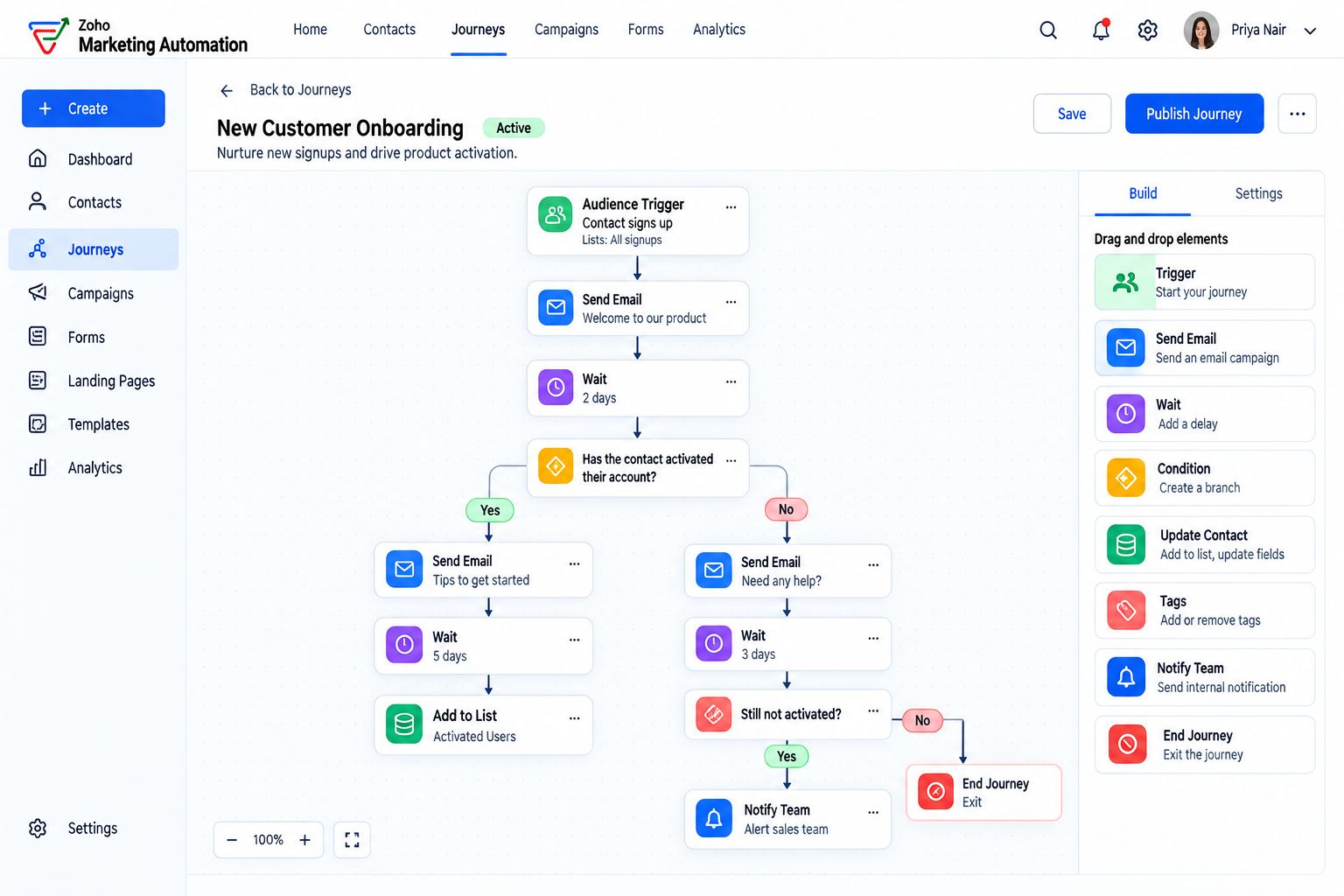Pick the Condition element in panel
Image resolution: width=1344 pixels, height=896 pixels.
pyautogui.click(x=1204, y=478)
